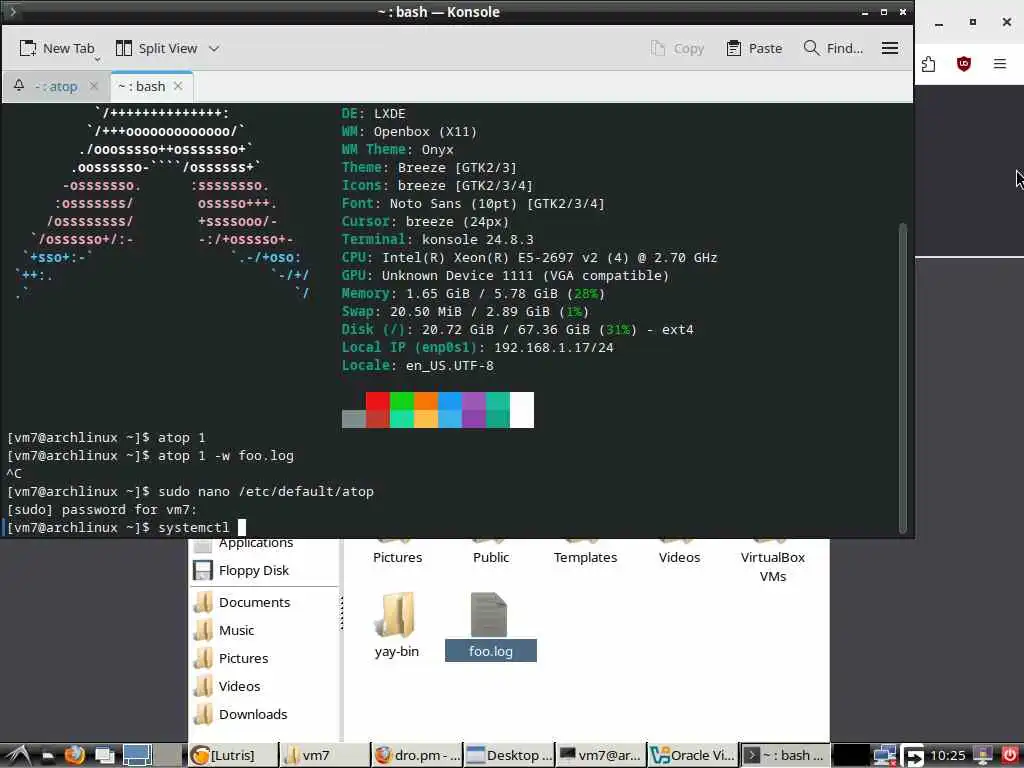Click the bash Konsole taskbar entry
The width and height of the screenshot is (1024, 768).
tap(785, 756)
